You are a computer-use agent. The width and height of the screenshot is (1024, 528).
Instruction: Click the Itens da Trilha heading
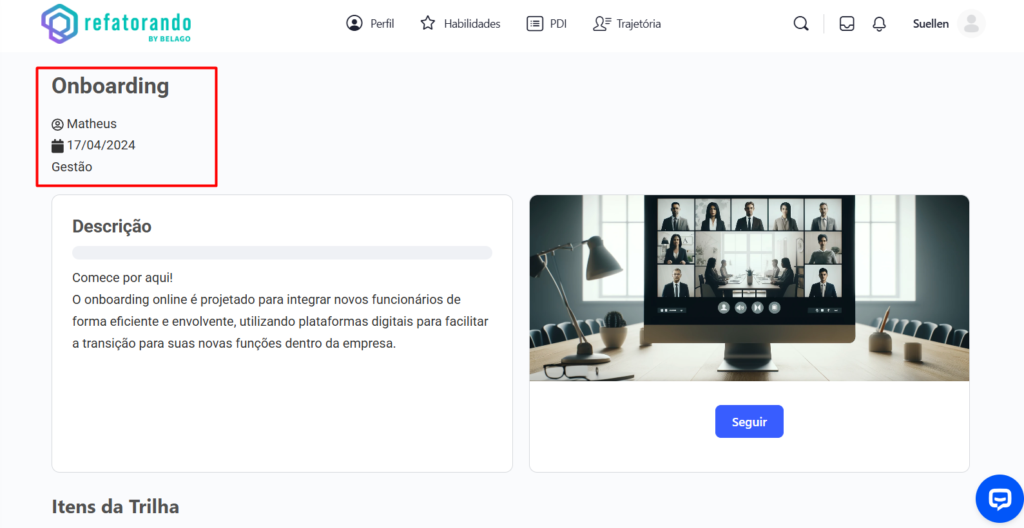point(115,507)
